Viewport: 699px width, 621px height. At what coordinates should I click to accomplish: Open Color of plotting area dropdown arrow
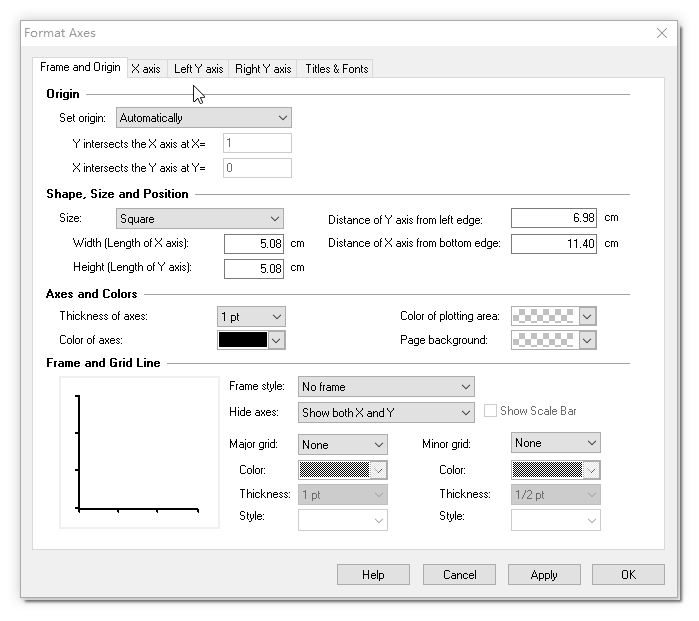[x=588, y=316]
